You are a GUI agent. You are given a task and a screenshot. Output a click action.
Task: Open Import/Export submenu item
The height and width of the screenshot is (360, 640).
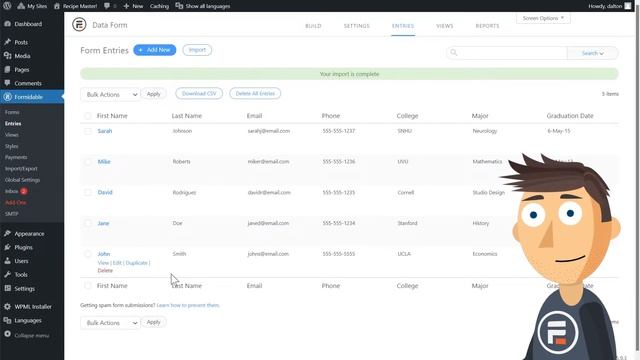21,169
